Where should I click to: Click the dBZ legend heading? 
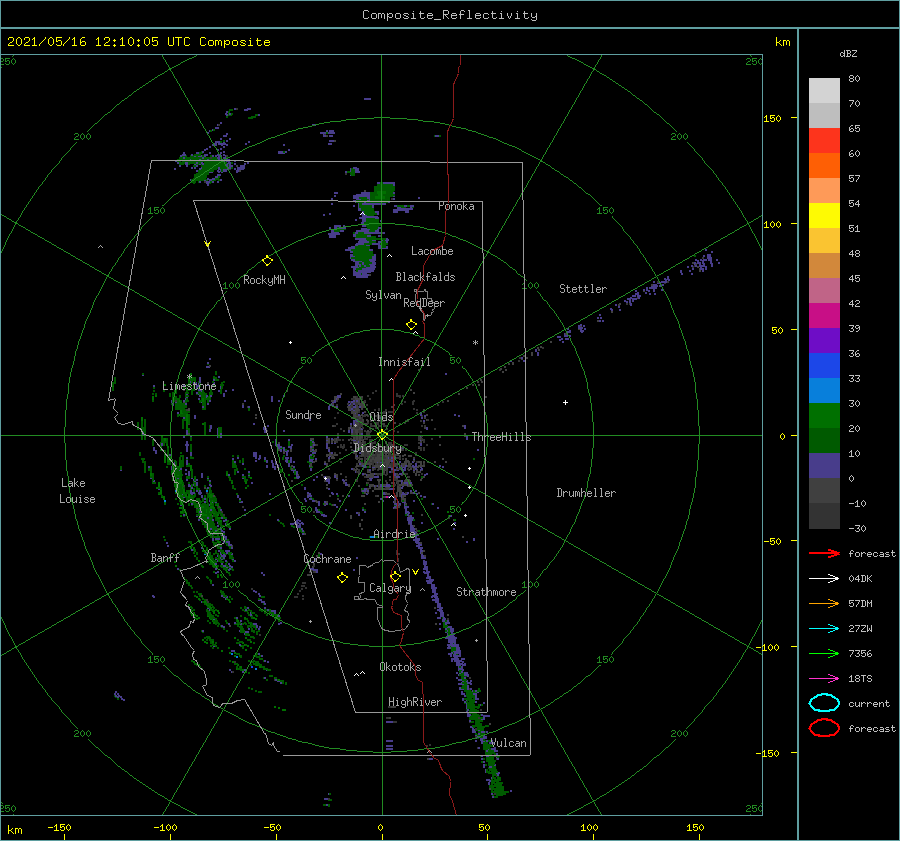(x=848, y=54)
